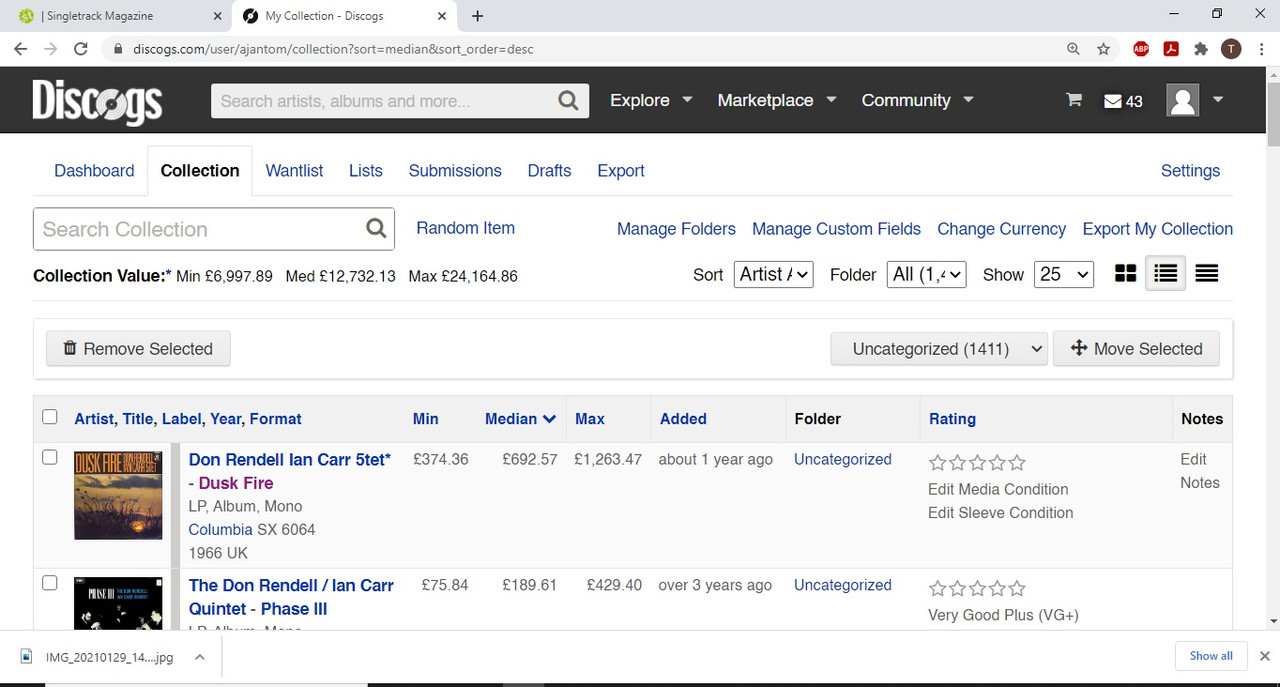This screenshot has width=1280, height=687.
Task: Open the Chrome three-dot menu
Action: 1259,49
